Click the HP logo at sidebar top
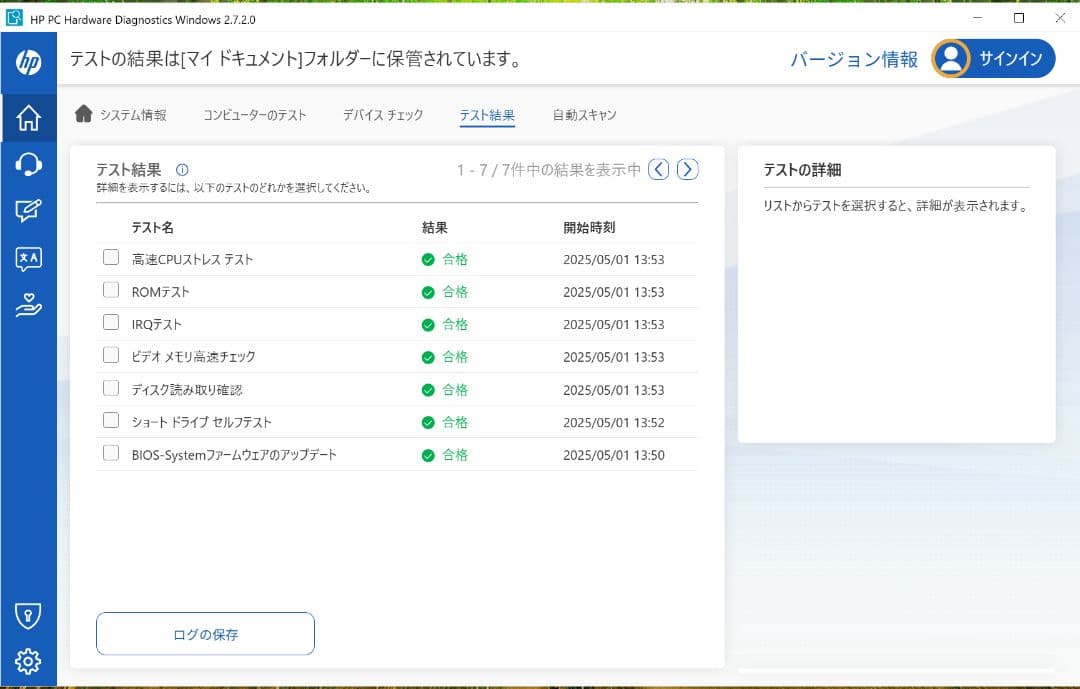 point(28,62)
